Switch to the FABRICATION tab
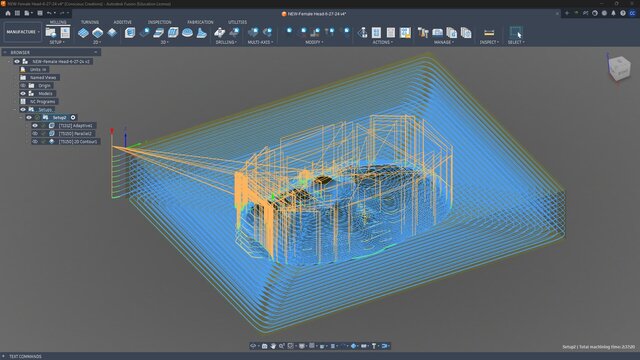Image resolution: width=640 pixels, height=360 pixels. pyautogui.click(x=200, y=22)
